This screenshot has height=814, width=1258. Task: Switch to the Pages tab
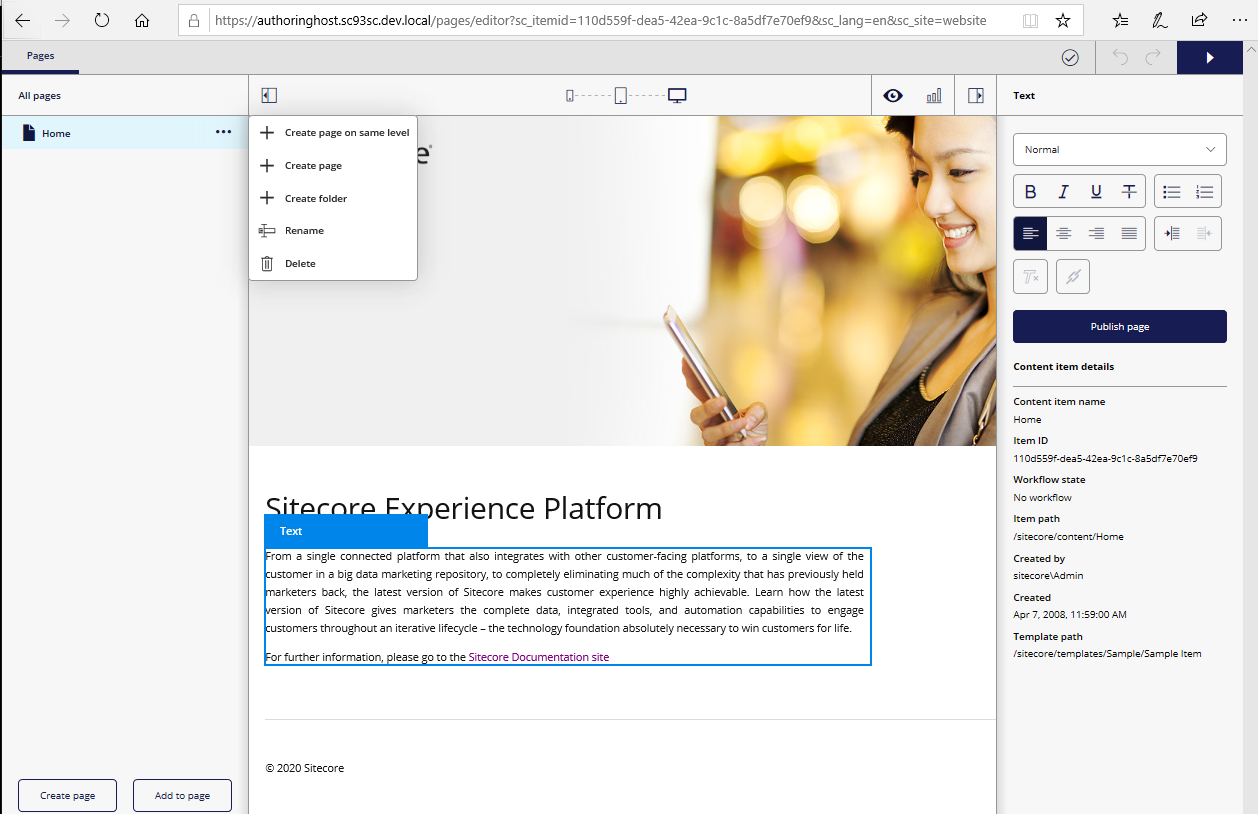coord(40,57)
